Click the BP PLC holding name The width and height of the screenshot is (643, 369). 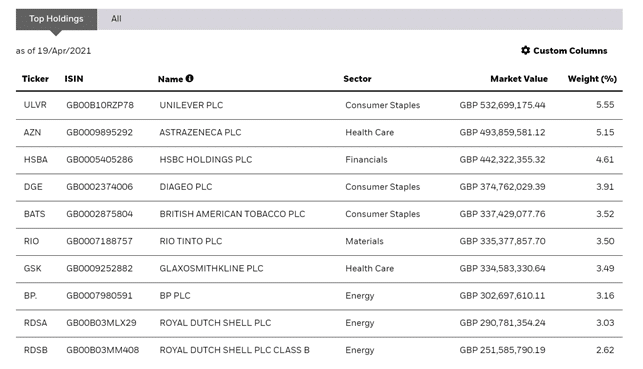(175, 296)
